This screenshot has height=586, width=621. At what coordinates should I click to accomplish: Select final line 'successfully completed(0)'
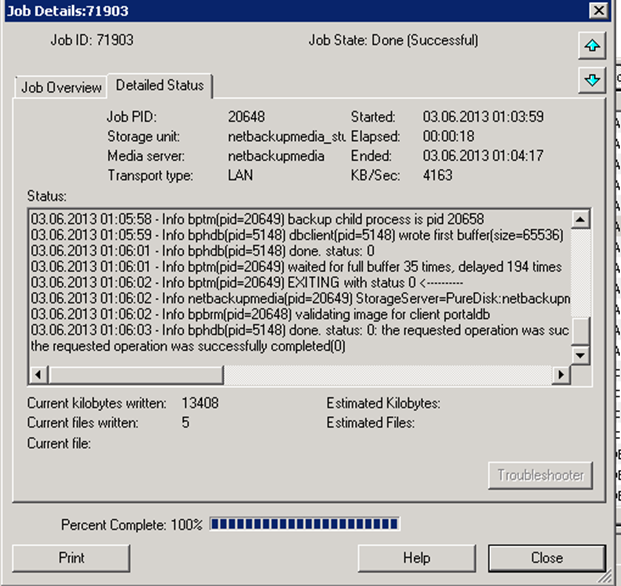(x=188, y=346)
